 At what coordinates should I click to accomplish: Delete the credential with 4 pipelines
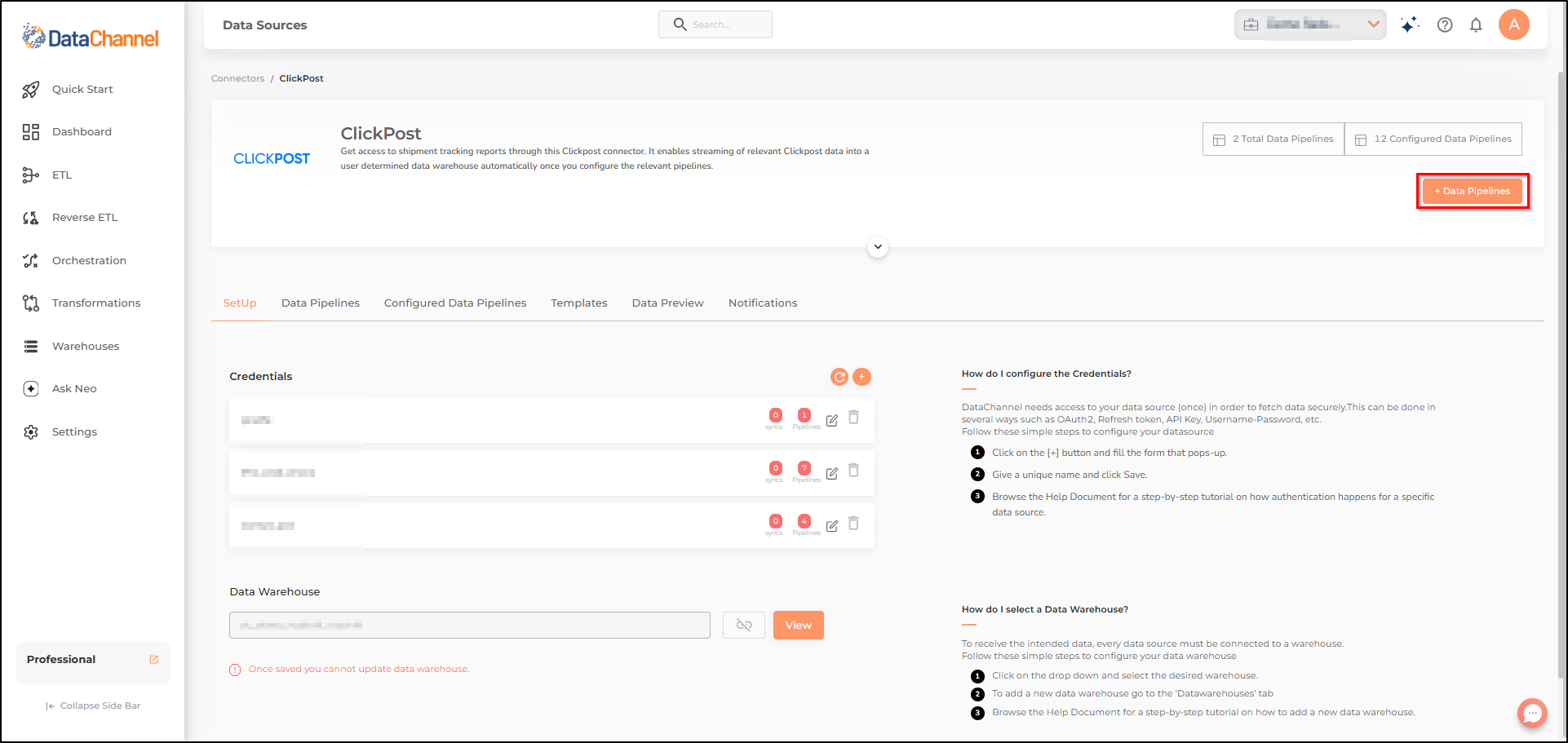click(x=854, y=524)
